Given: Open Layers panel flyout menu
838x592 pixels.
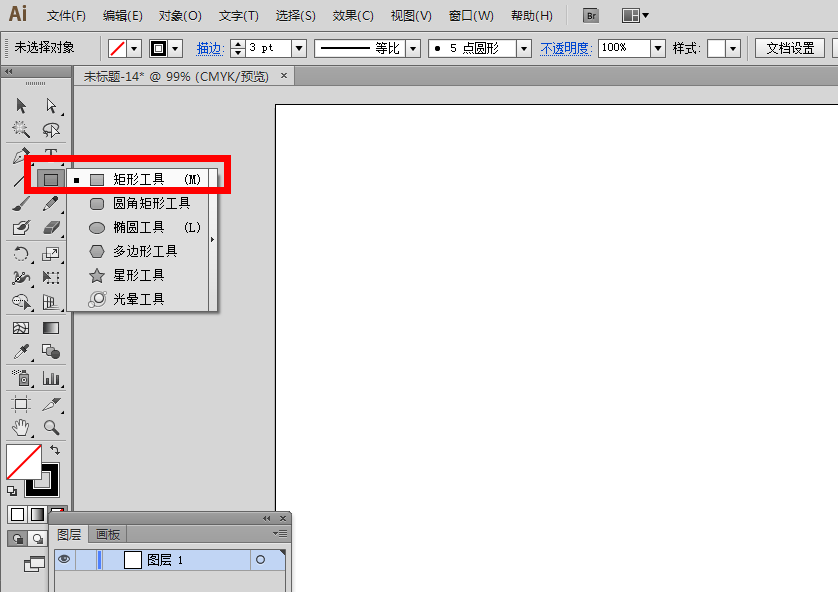Looking at the screenshot, I should (280, 533).
